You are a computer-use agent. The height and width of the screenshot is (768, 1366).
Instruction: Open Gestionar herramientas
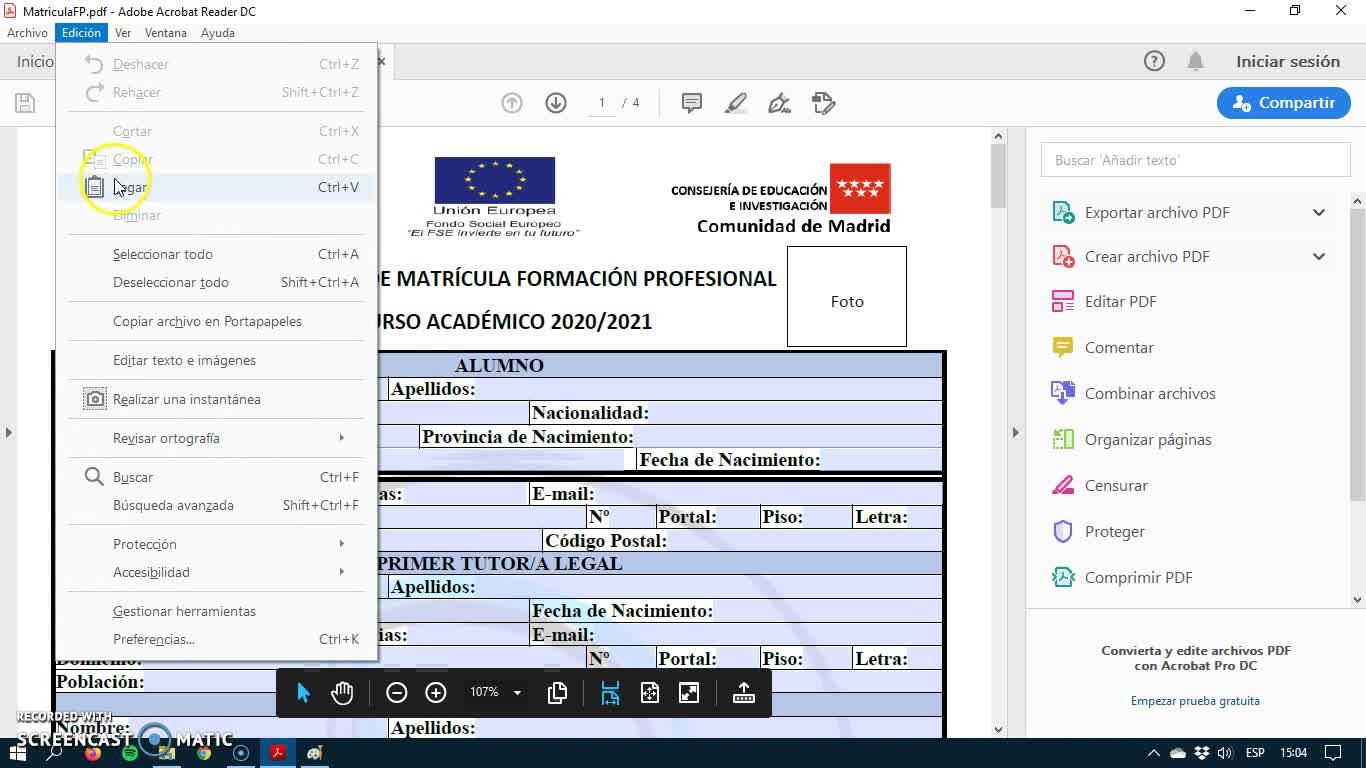[x=216, y=611]
